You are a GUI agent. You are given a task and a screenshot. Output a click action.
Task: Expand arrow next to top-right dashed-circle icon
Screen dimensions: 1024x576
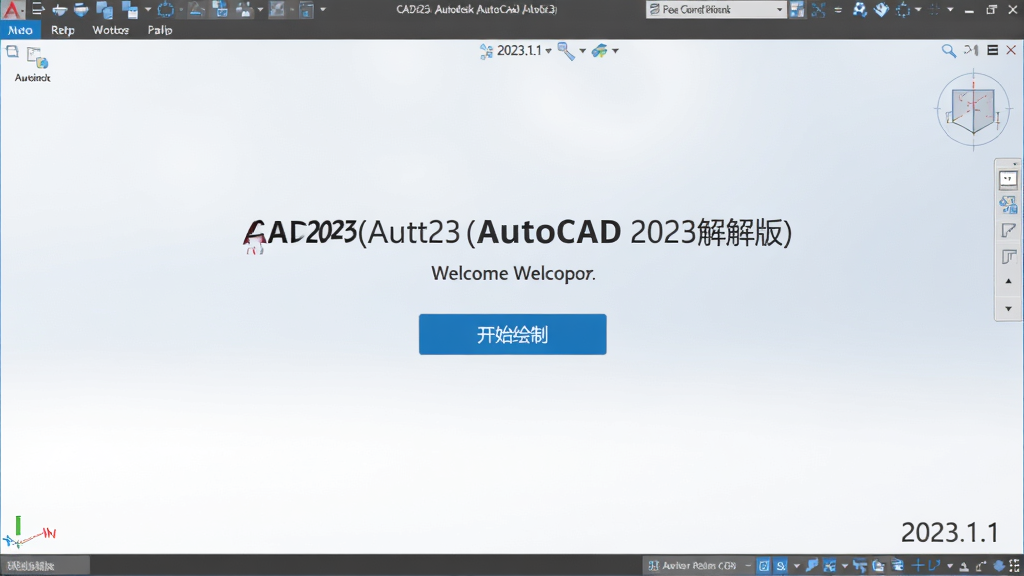pyautogui.click(x=918, y=10)
